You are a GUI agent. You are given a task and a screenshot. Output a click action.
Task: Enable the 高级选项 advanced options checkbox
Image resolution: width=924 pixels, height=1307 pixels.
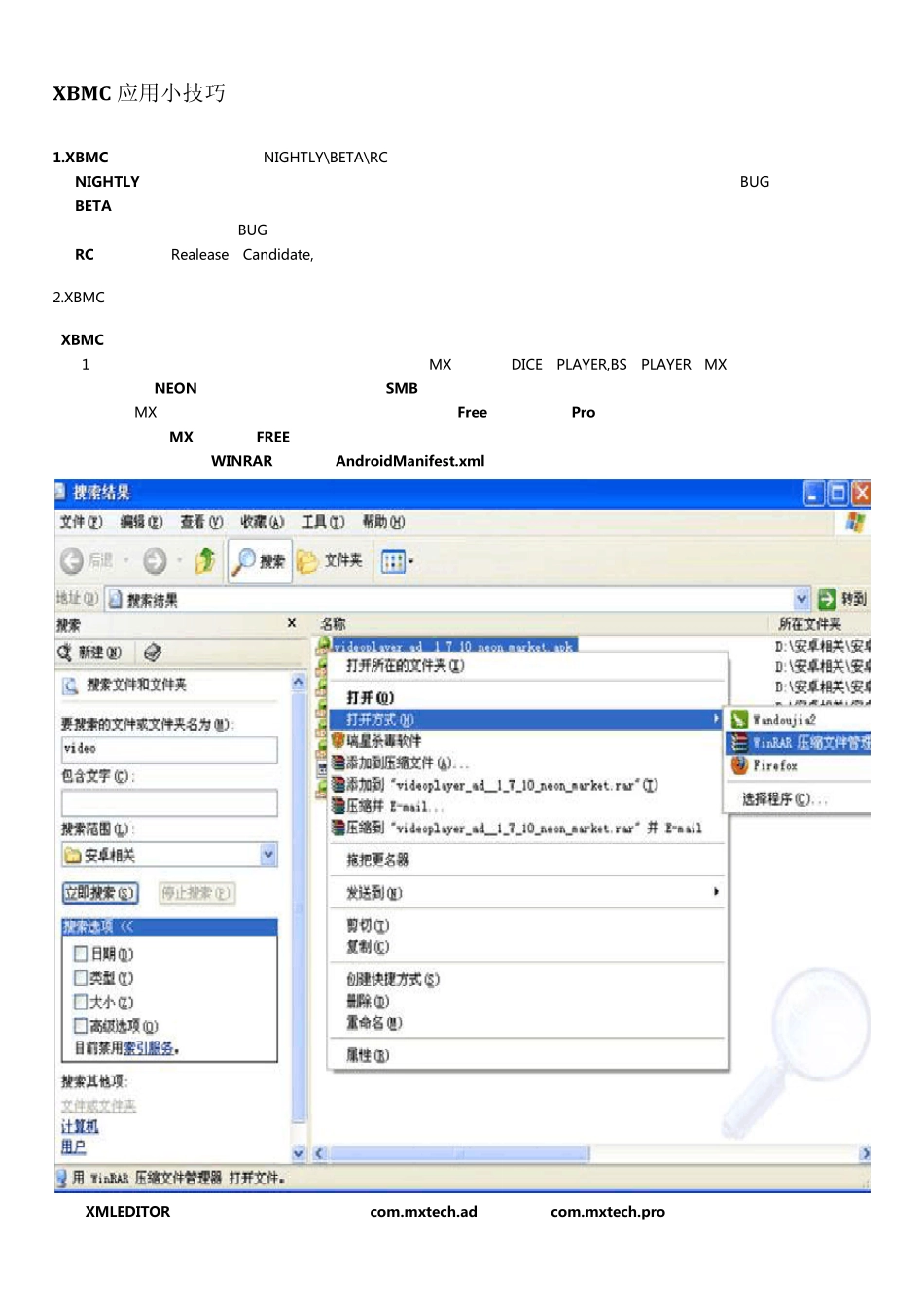pyautogui.click(x=82, y=1025)
